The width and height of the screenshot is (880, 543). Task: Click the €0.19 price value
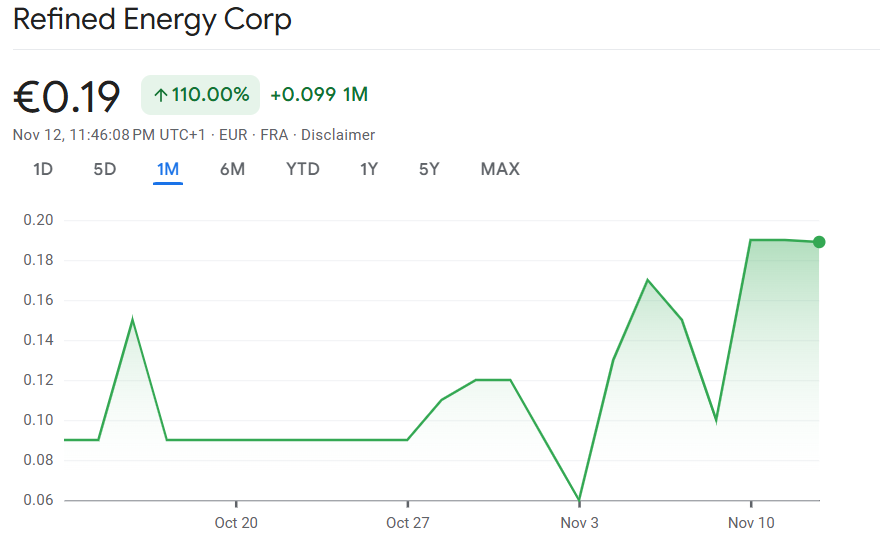coord(67,96)
